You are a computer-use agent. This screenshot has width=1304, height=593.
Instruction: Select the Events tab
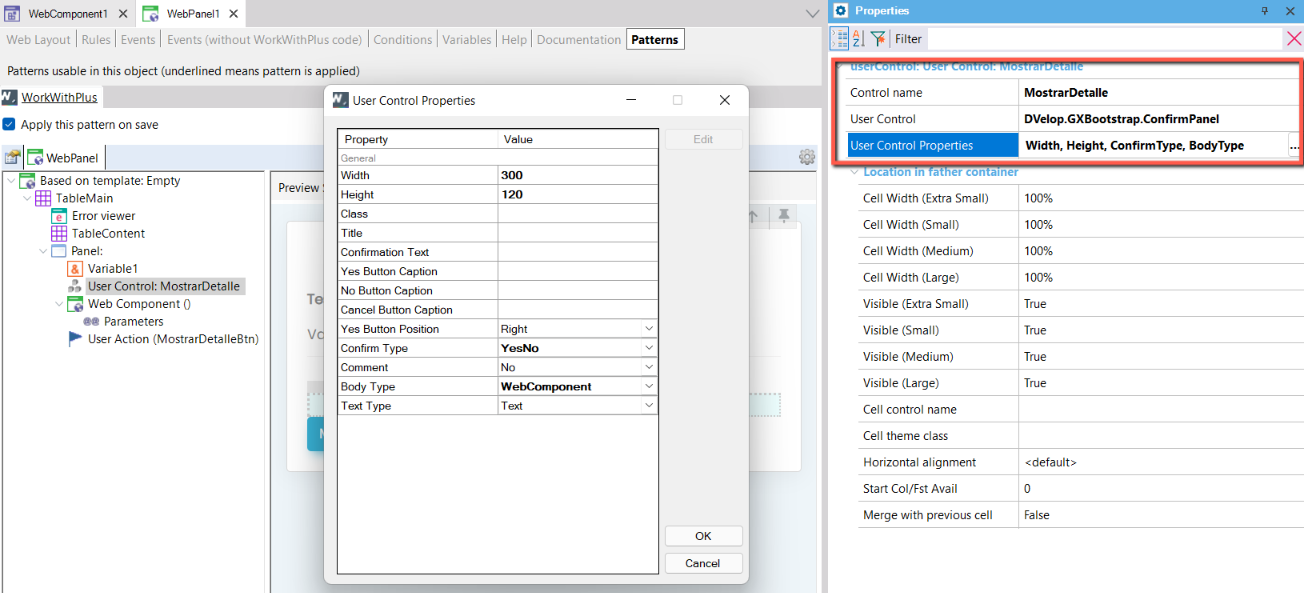(138, 40)
